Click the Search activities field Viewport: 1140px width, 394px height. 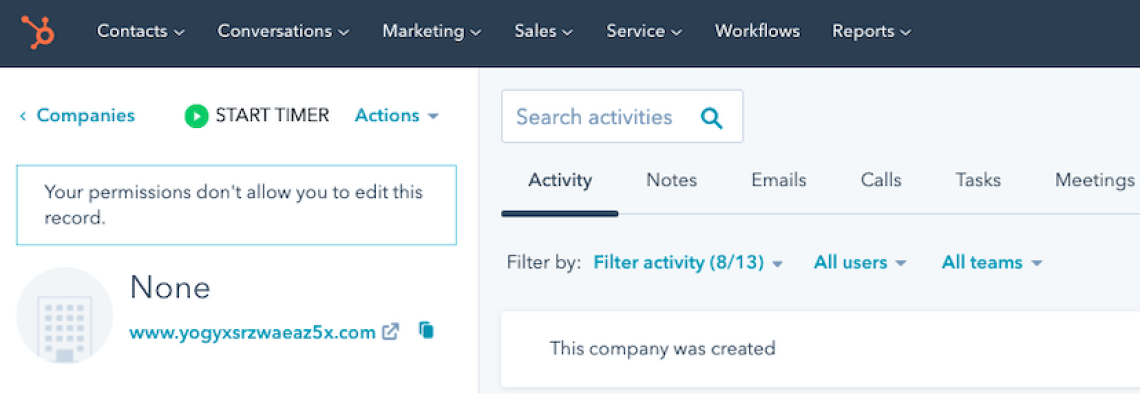coord(622,116)
